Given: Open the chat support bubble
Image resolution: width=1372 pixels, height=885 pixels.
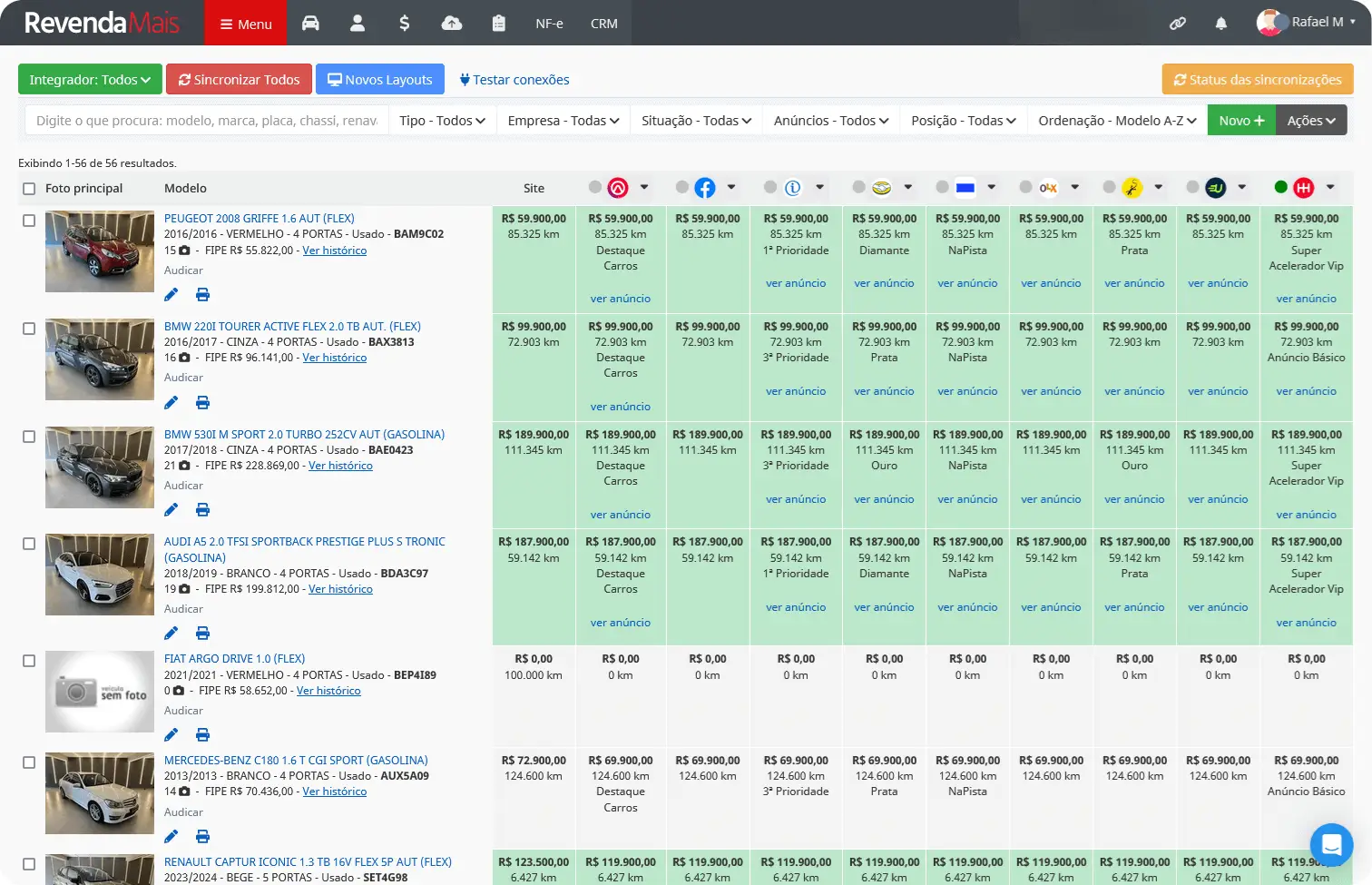Looking at the screenshot, I should click(1331, 845).
